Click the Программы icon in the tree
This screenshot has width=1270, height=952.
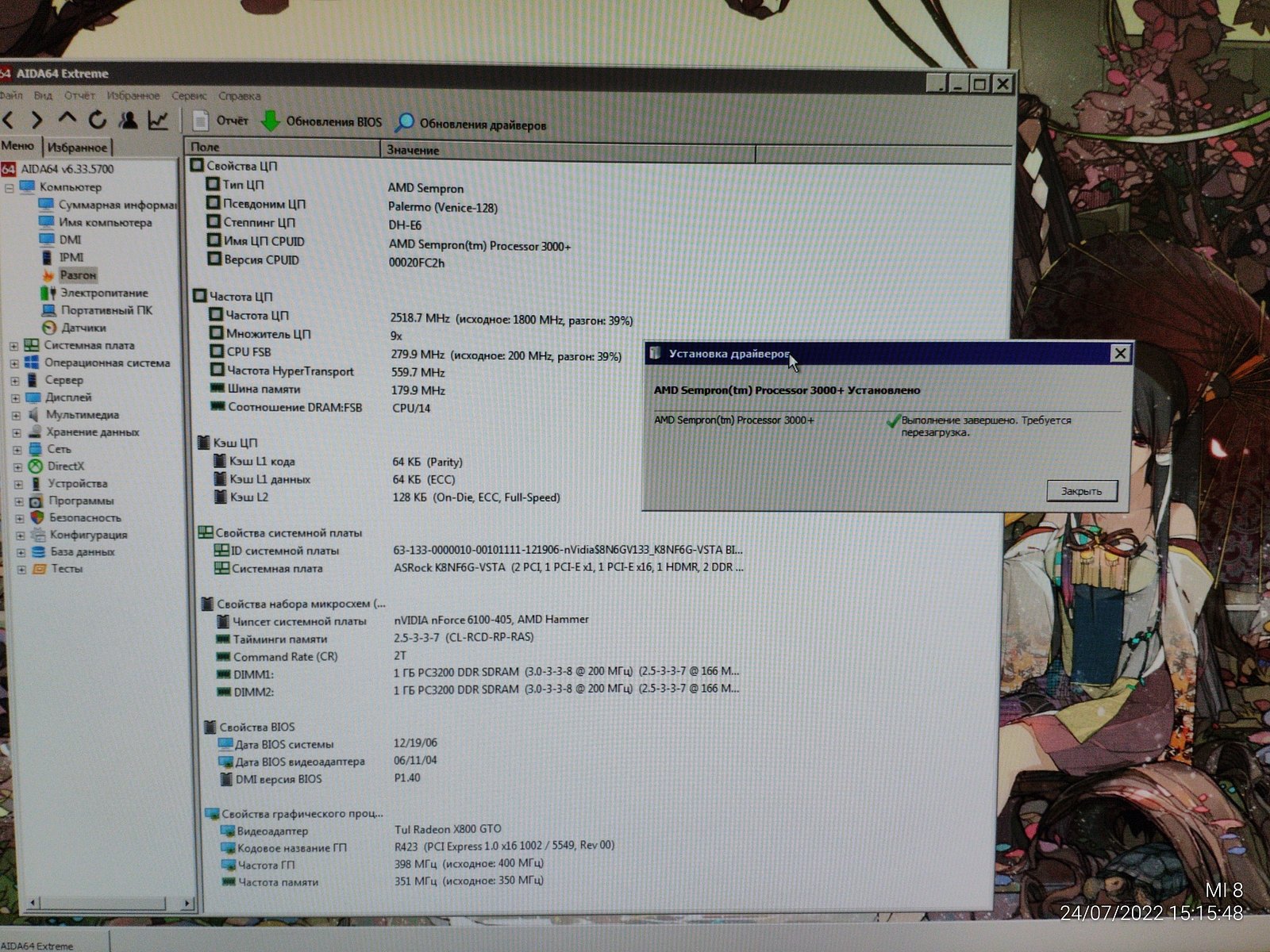point(36,501)
